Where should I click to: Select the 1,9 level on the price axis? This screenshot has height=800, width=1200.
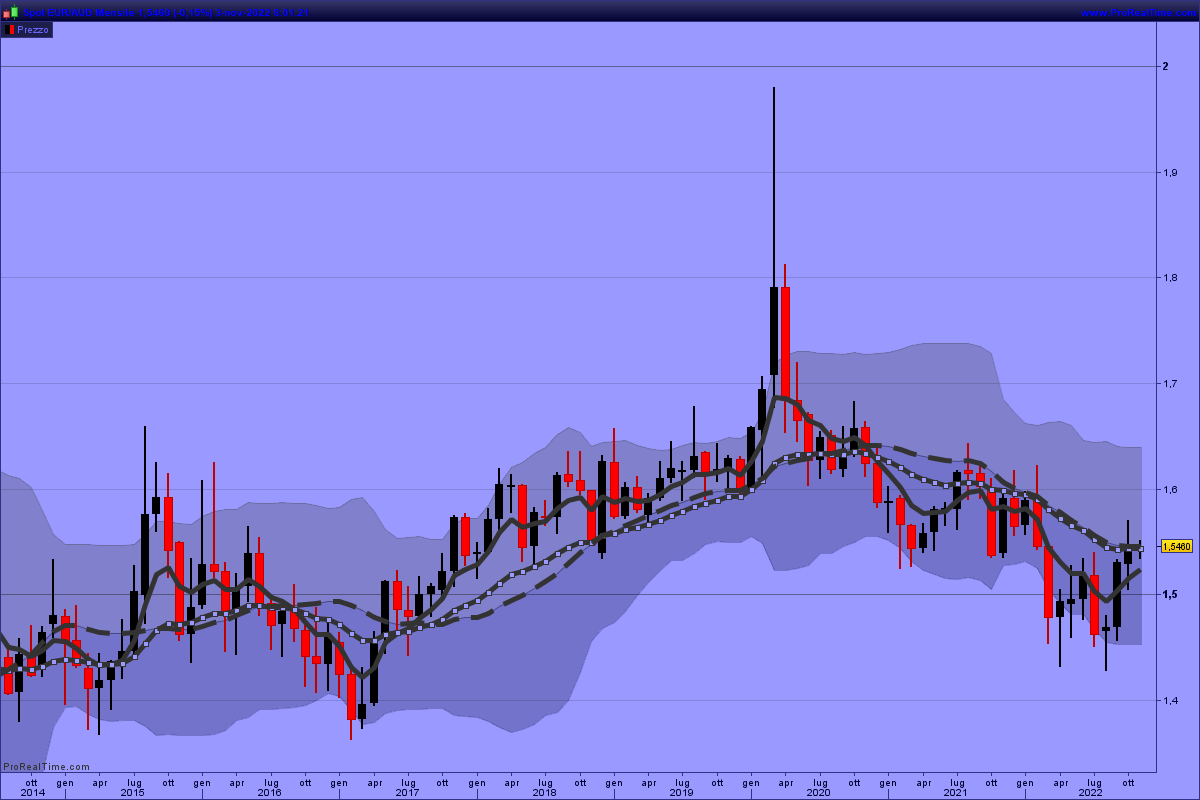(1169, 173)
